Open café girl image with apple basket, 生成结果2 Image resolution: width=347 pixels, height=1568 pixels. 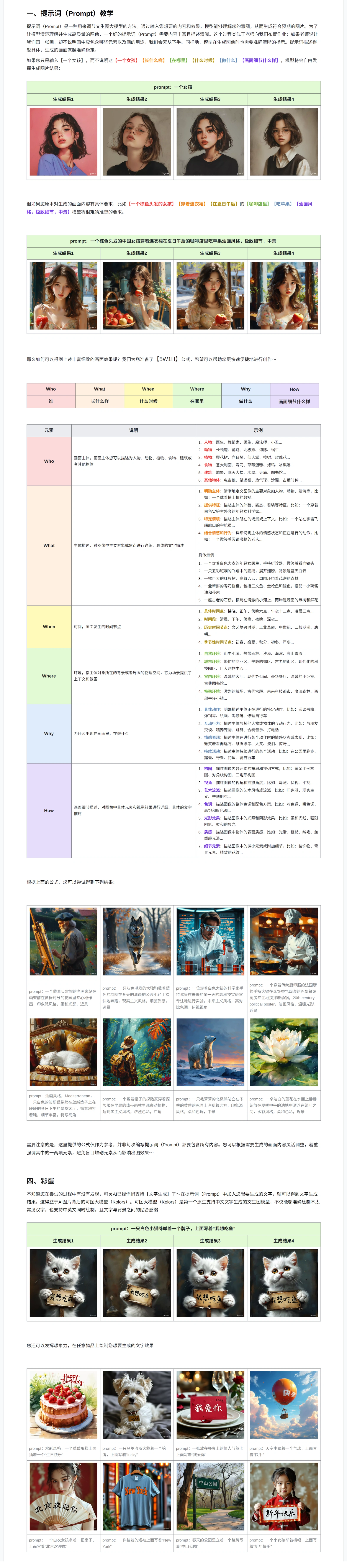(137, 296)
